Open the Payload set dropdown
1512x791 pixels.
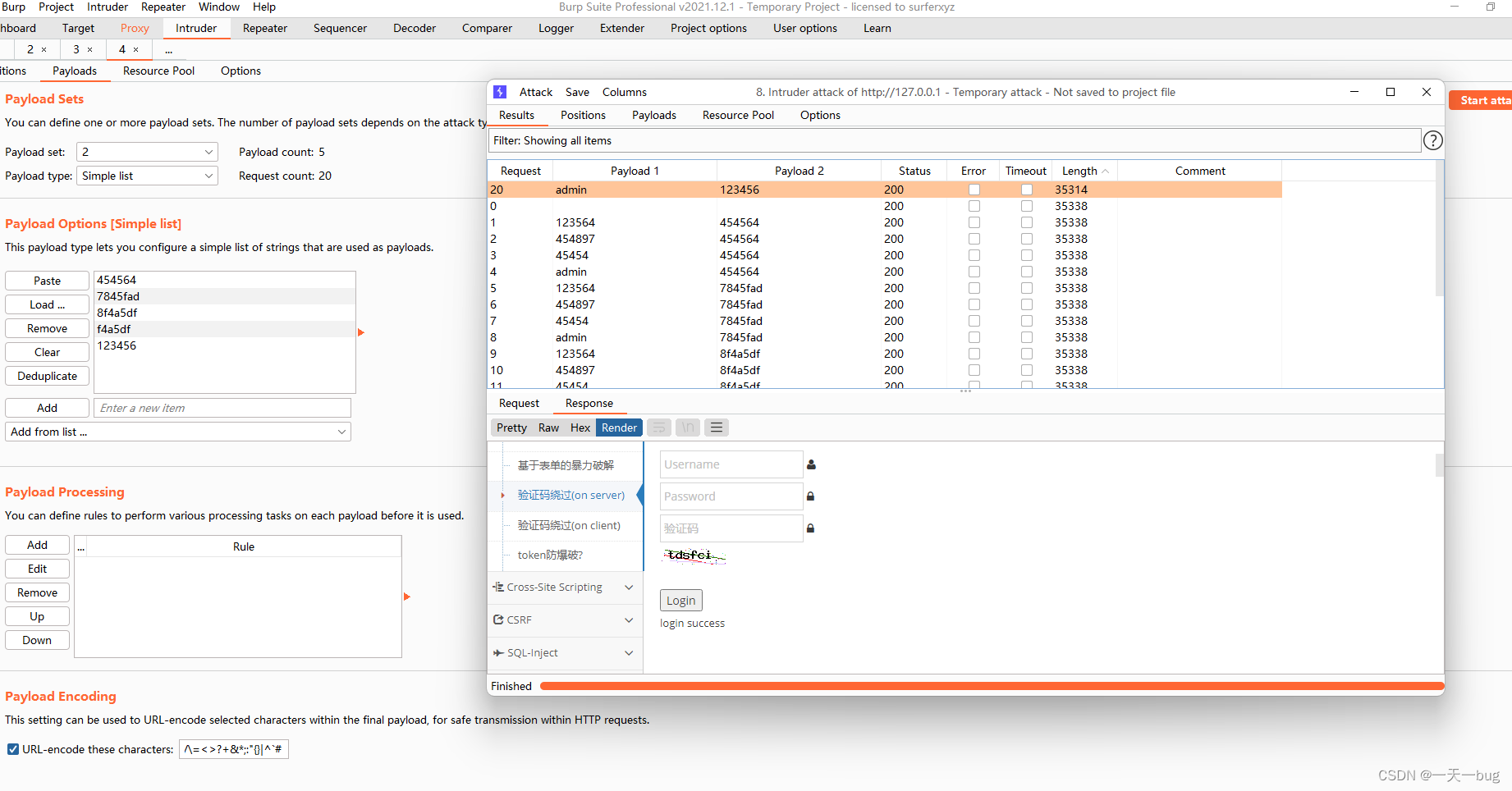[147, 152]
